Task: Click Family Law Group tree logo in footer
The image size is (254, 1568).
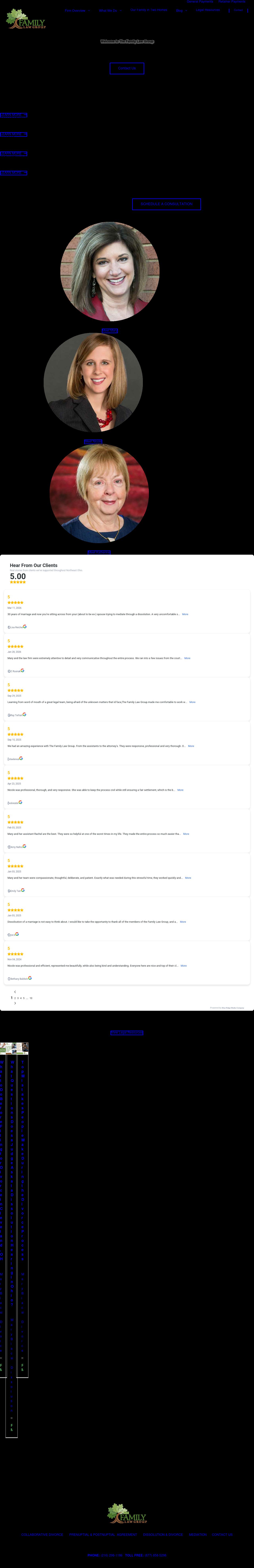Action: point(127,1513)
